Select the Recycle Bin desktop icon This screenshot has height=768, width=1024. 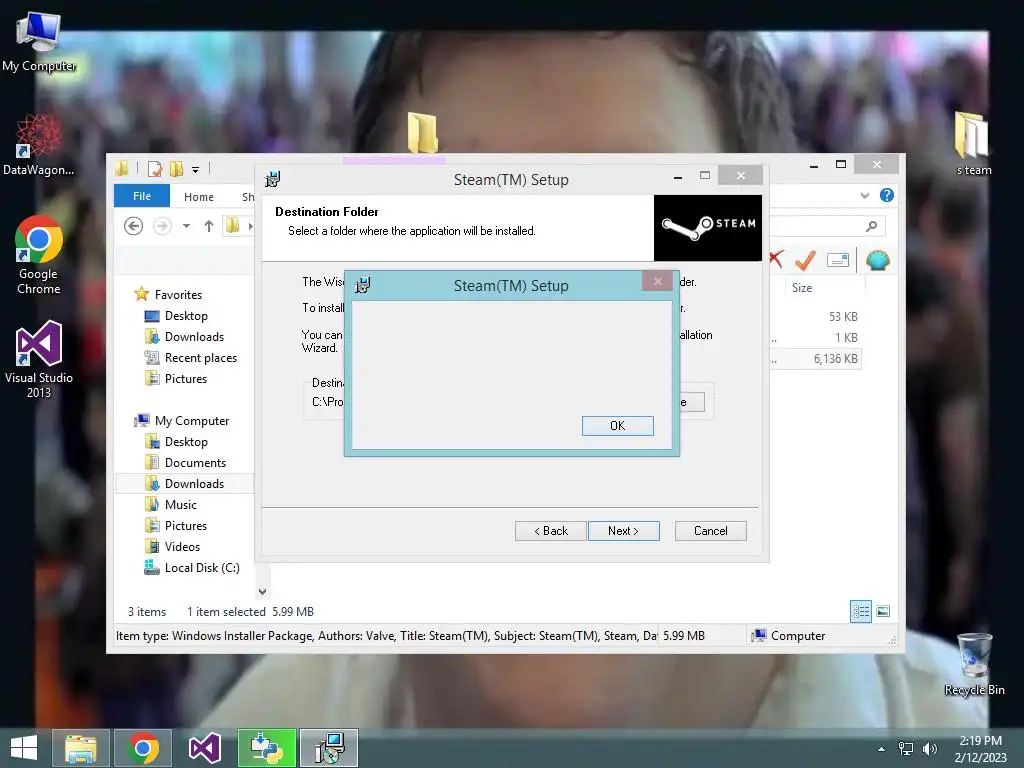tap(974, 664)
